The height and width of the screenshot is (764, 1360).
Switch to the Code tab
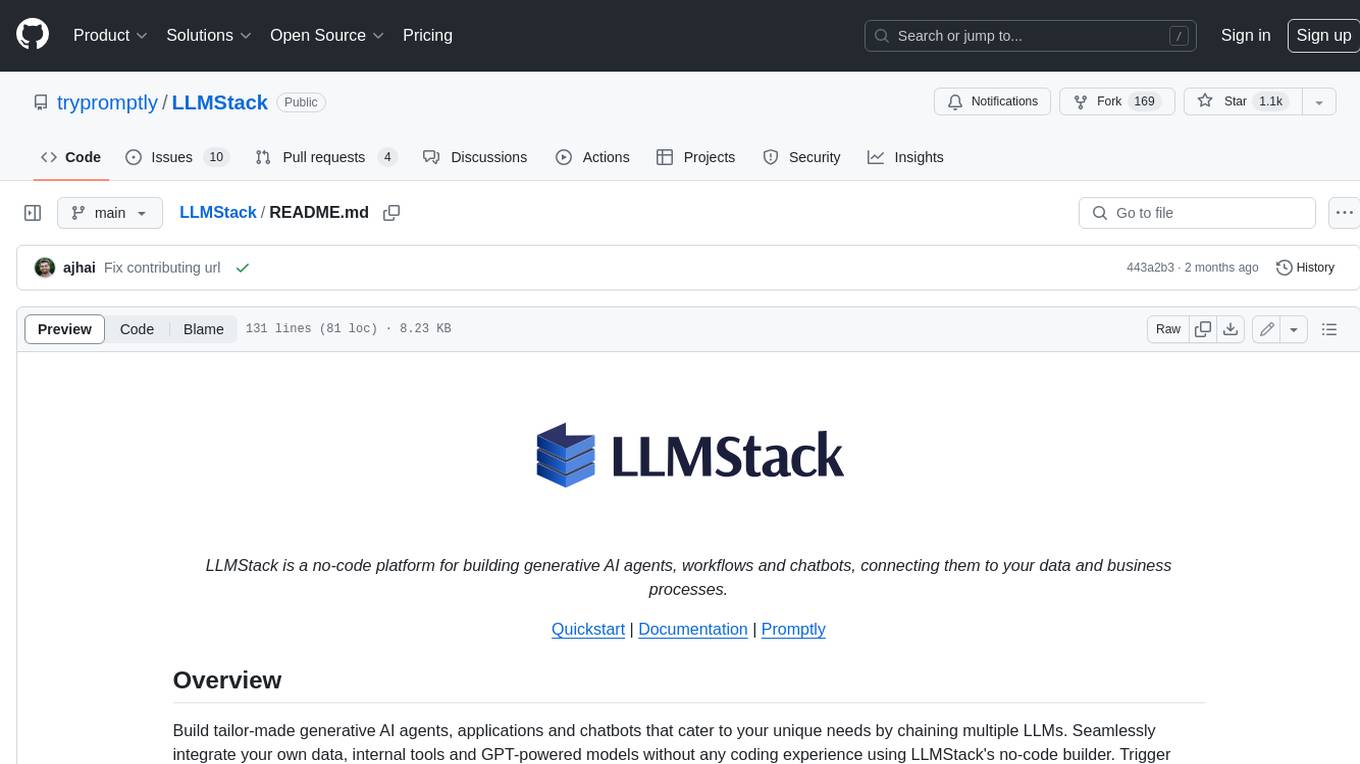71,157
